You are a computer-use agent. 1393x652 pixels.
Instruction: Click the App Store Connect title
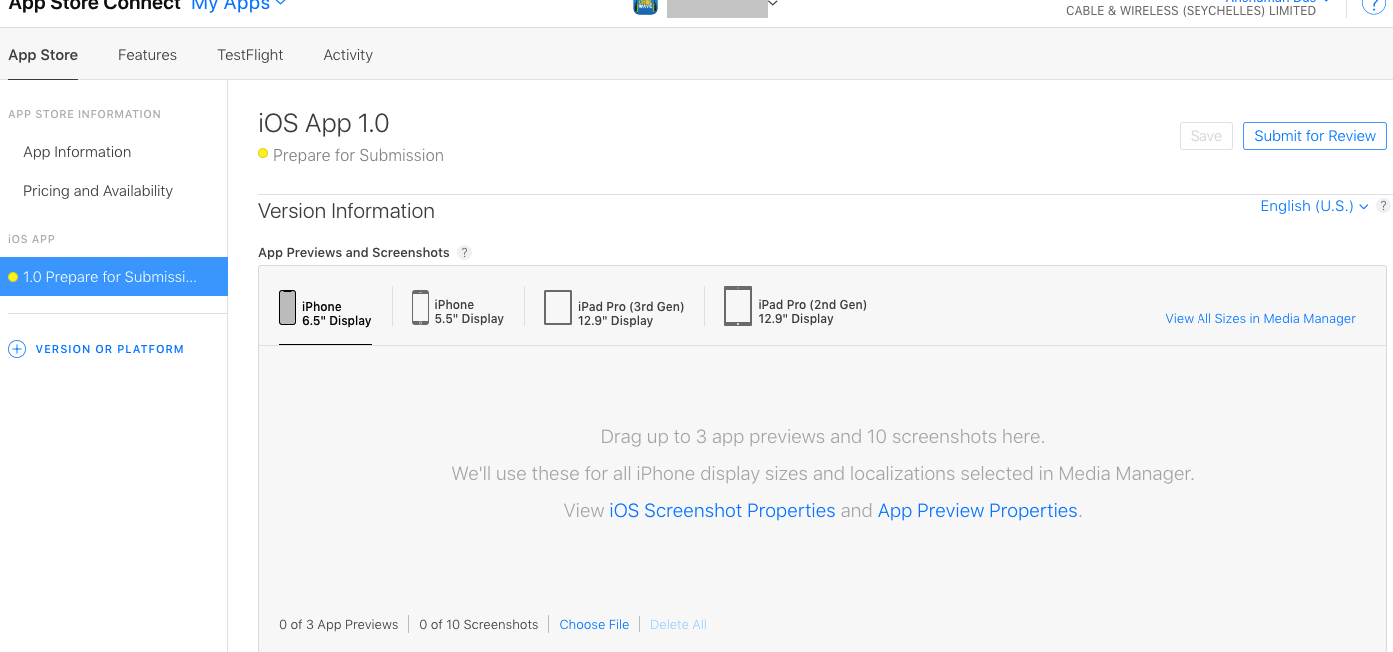point(94,5)
